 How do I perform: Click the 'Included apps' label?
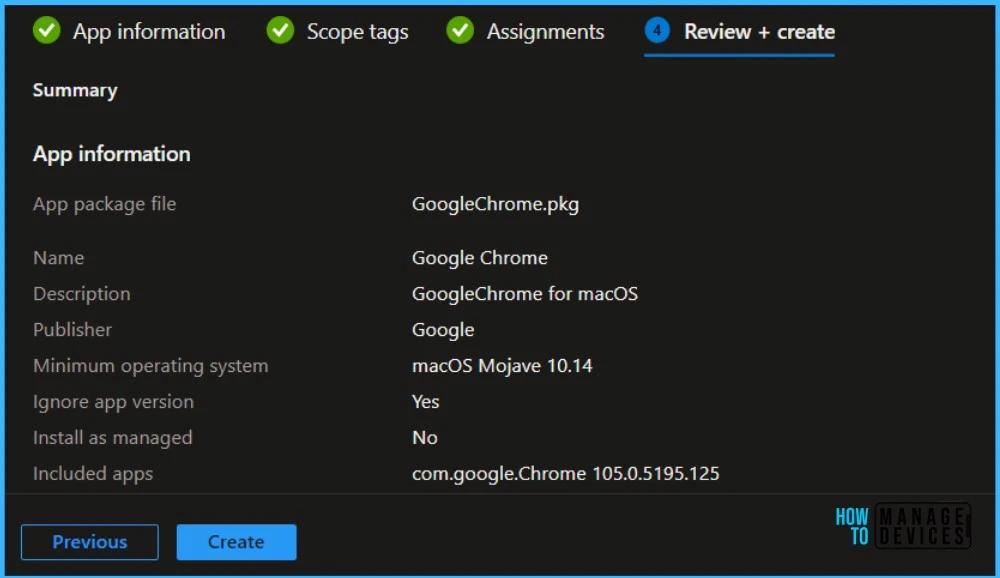tap(93, 473)
